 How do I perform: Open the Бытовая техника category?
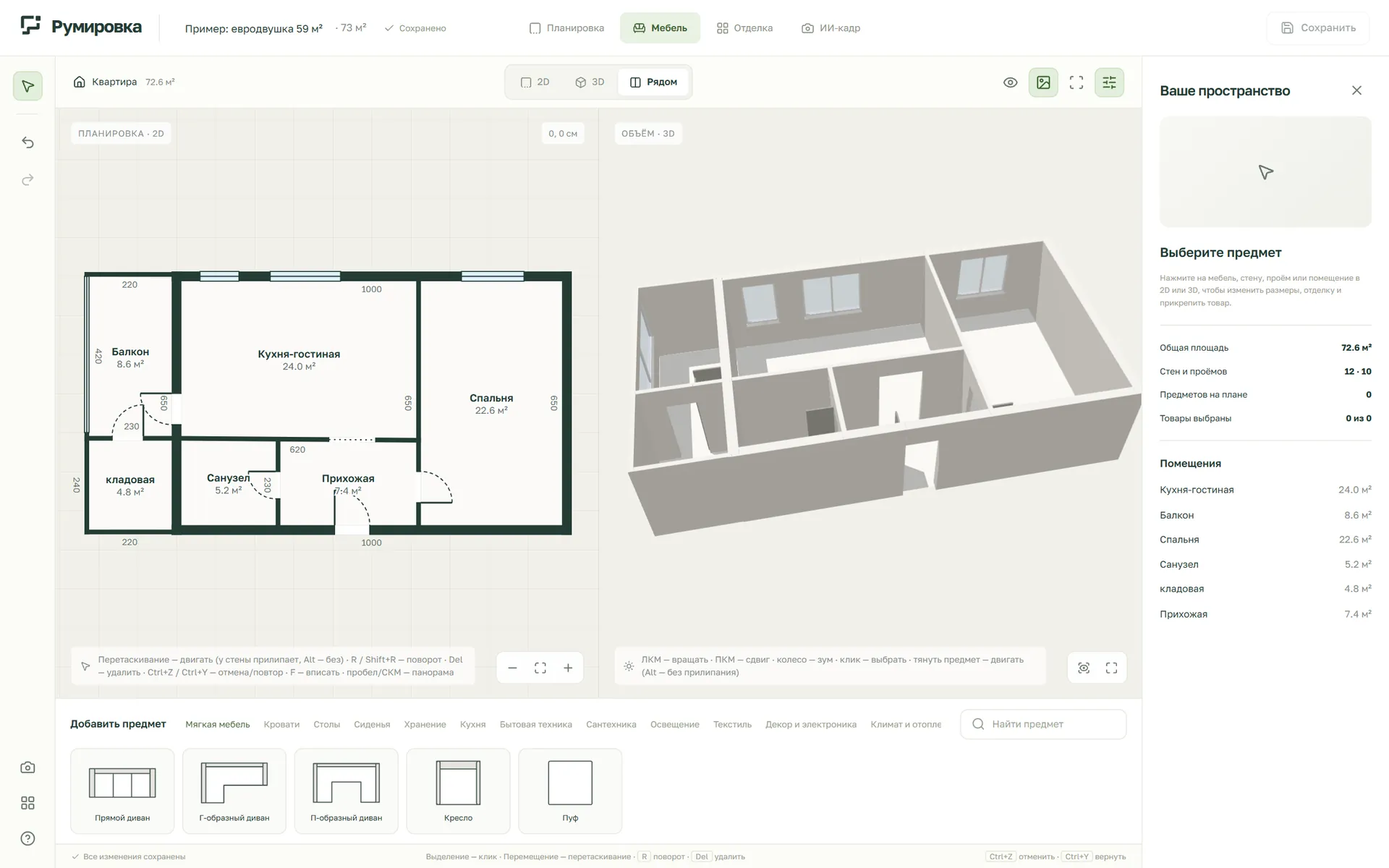(535, 724)
